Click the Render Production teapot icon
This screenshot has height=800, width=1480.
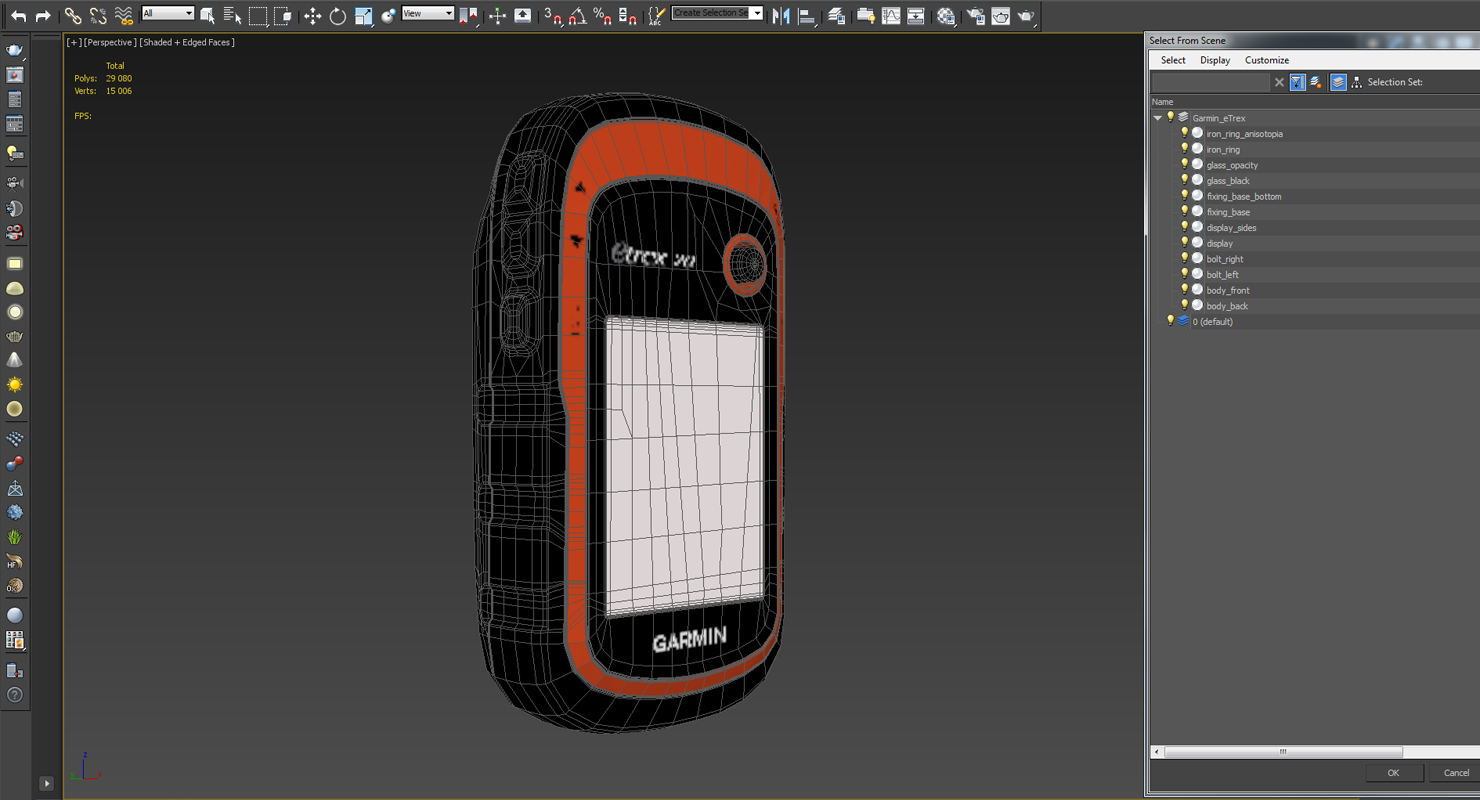click(x=1026, y=16)
